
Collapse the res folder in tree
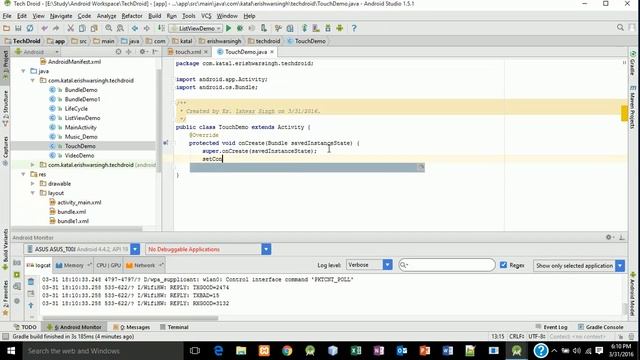23,174
